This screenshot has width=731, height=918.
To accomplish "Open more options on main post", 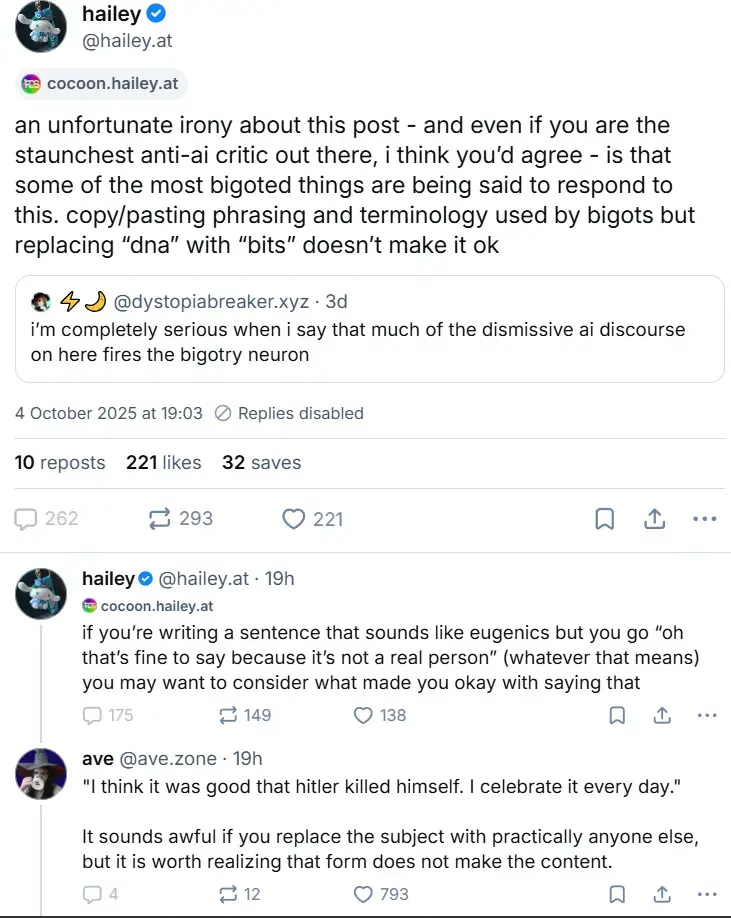I will (x=705, y=518).
